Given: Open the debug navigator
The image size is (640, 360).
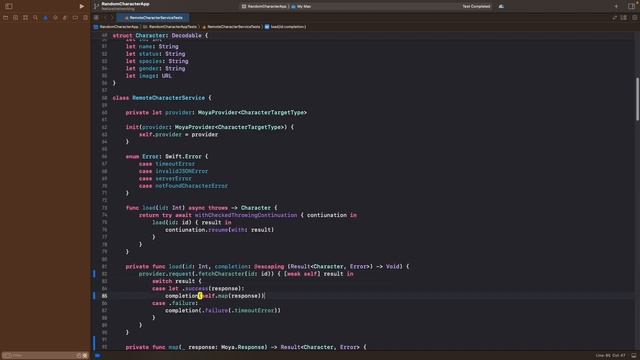Looking at the screenshot, I should point(65,18).
